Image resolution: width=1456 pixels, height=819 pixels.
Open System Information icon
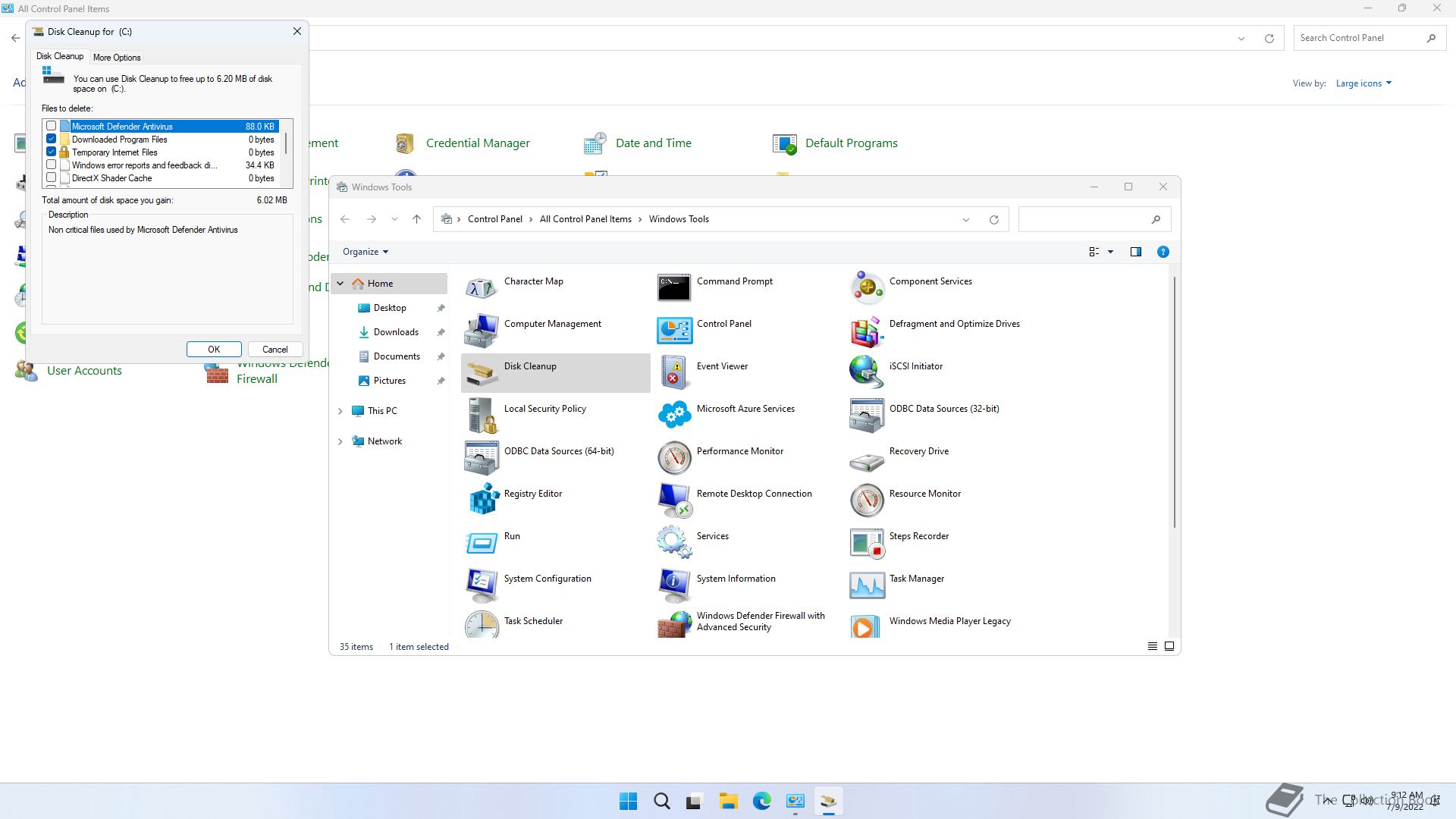click(674, 585)
